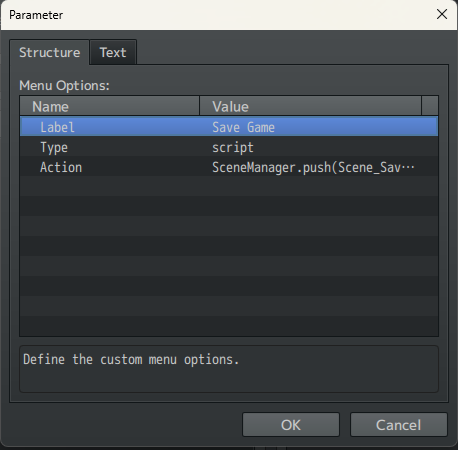Click OK to confirm parameter
458x450 pixels.
click(x=291, y=425)
